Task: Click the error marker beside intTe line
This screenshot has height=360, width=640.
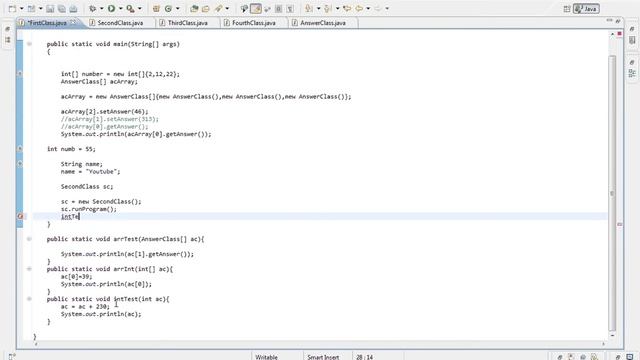Action: 20,216
